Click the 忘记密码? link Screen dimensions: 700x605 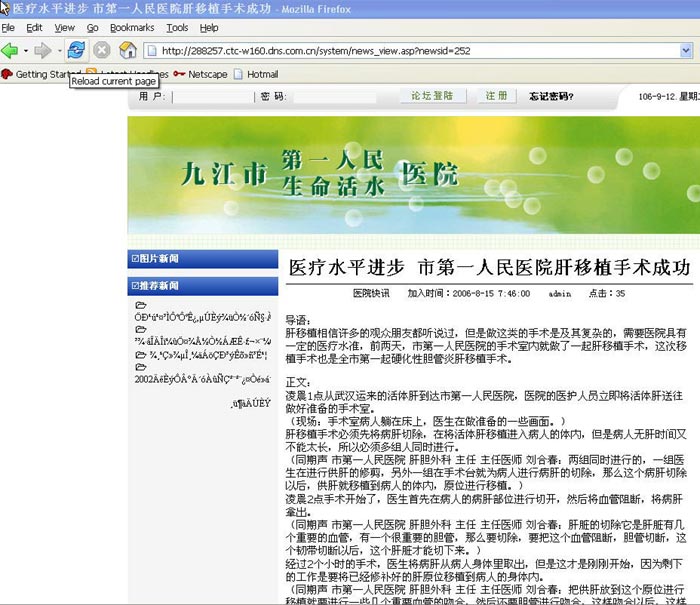(551, 96)
